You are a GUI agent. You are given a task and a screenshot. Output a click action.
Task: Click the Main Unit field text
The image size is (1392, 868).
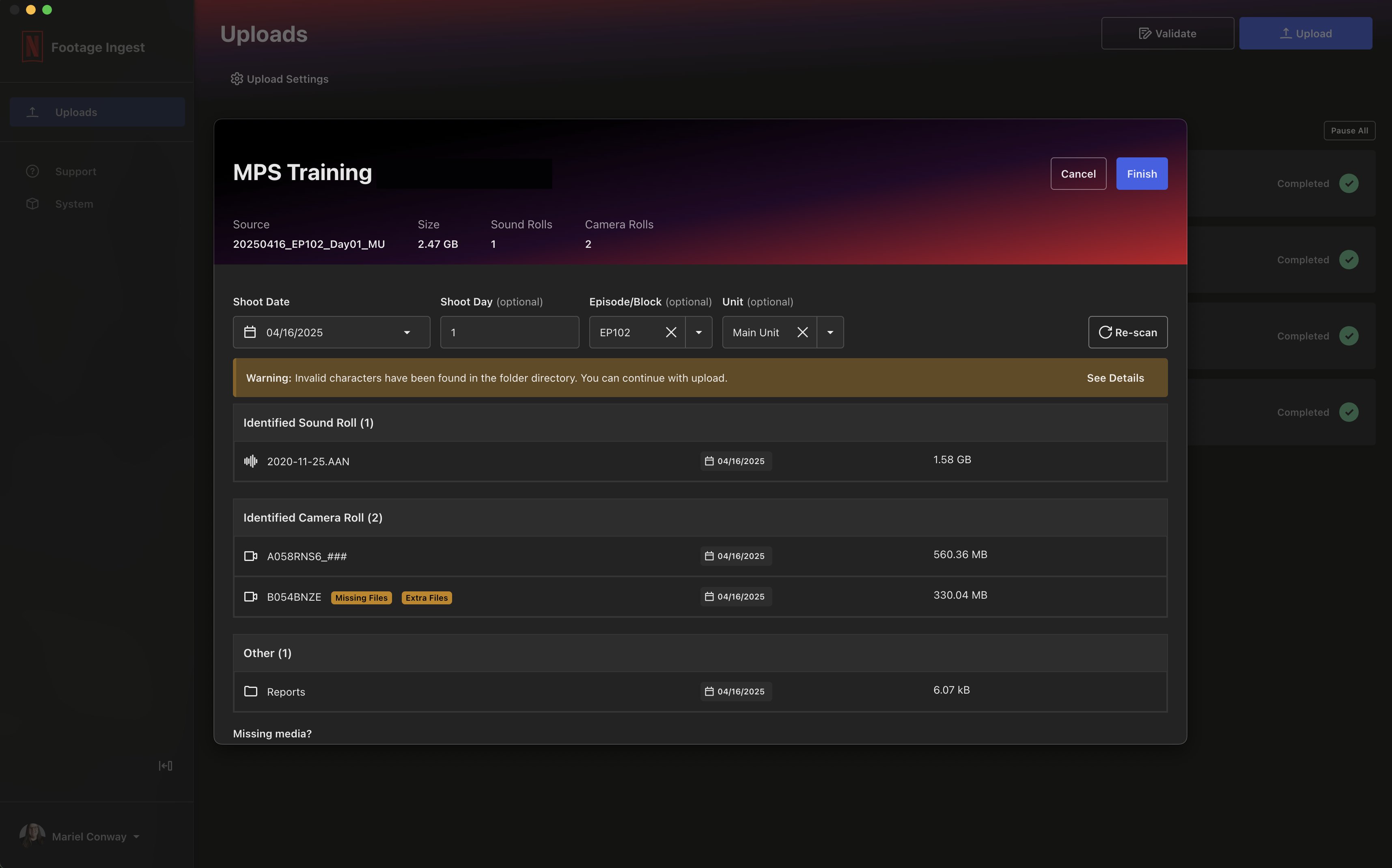coord(756,332)
